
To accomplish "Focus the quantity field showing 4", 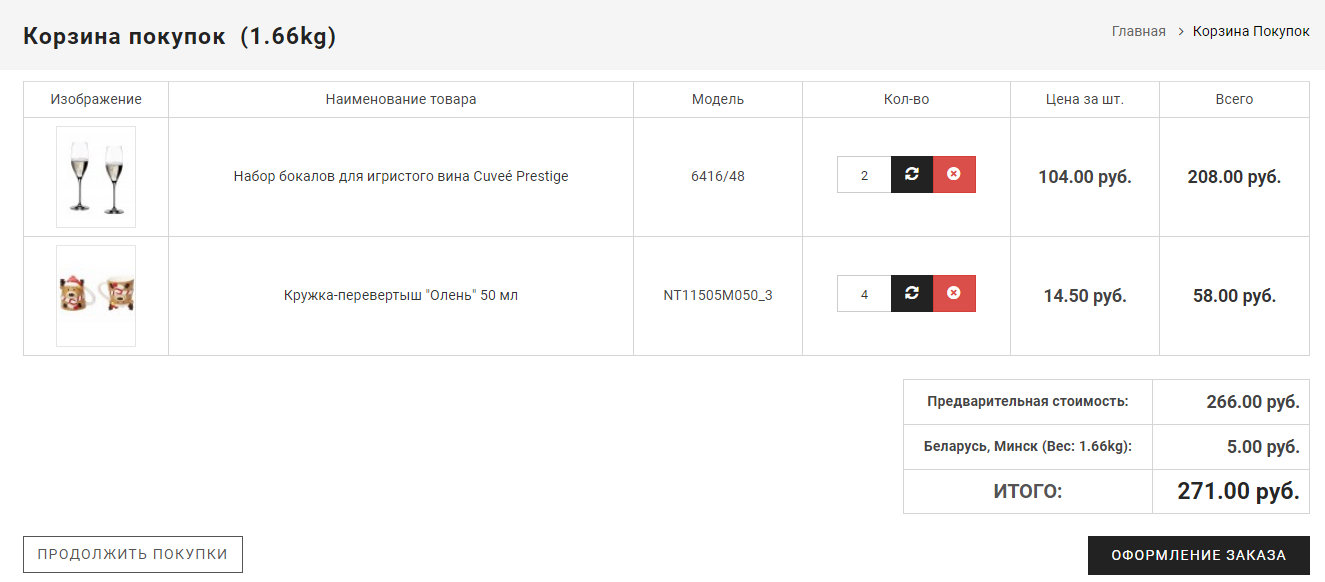I will point(864,294).
